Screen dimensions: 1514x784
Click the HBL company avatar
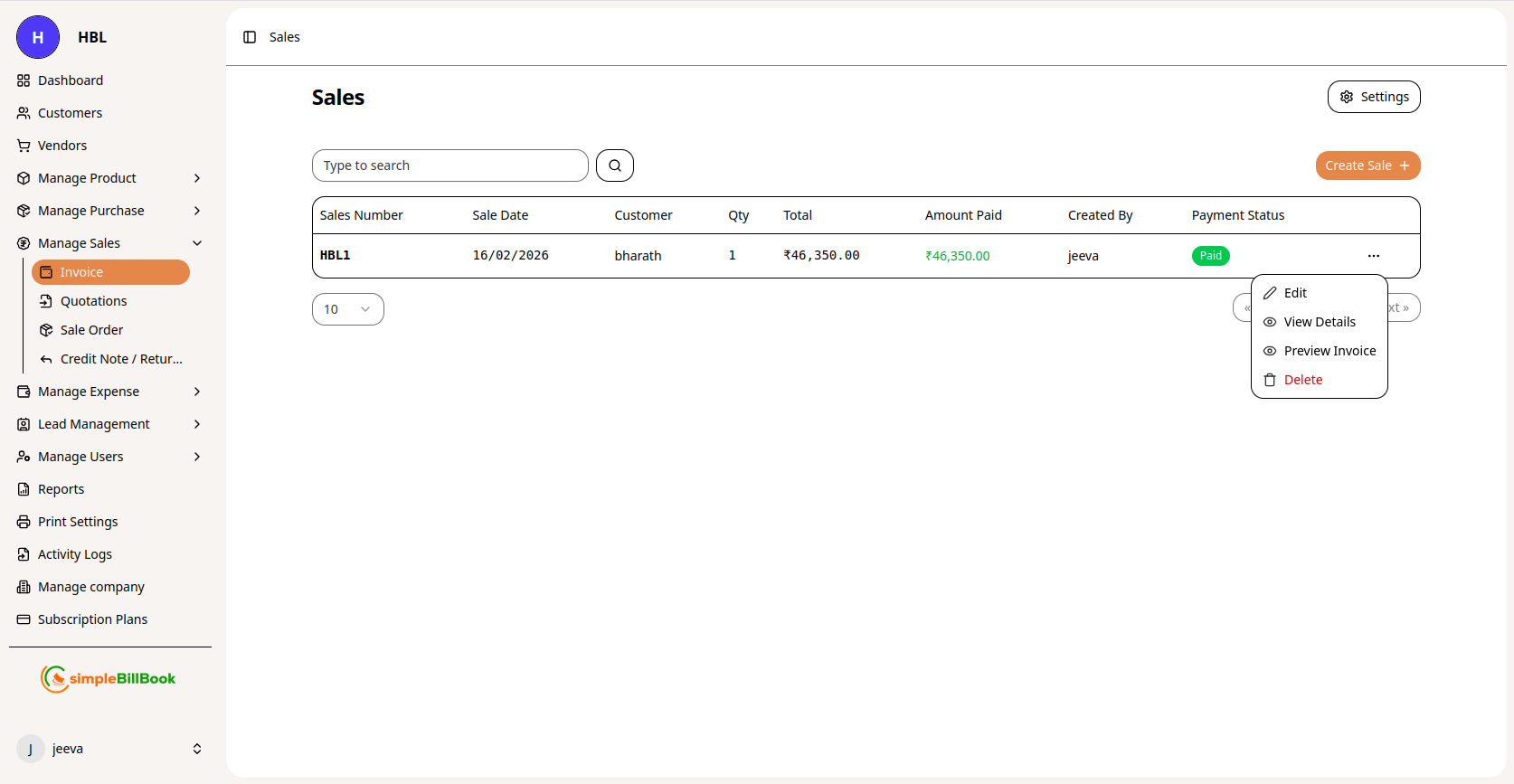coord(38,37)
